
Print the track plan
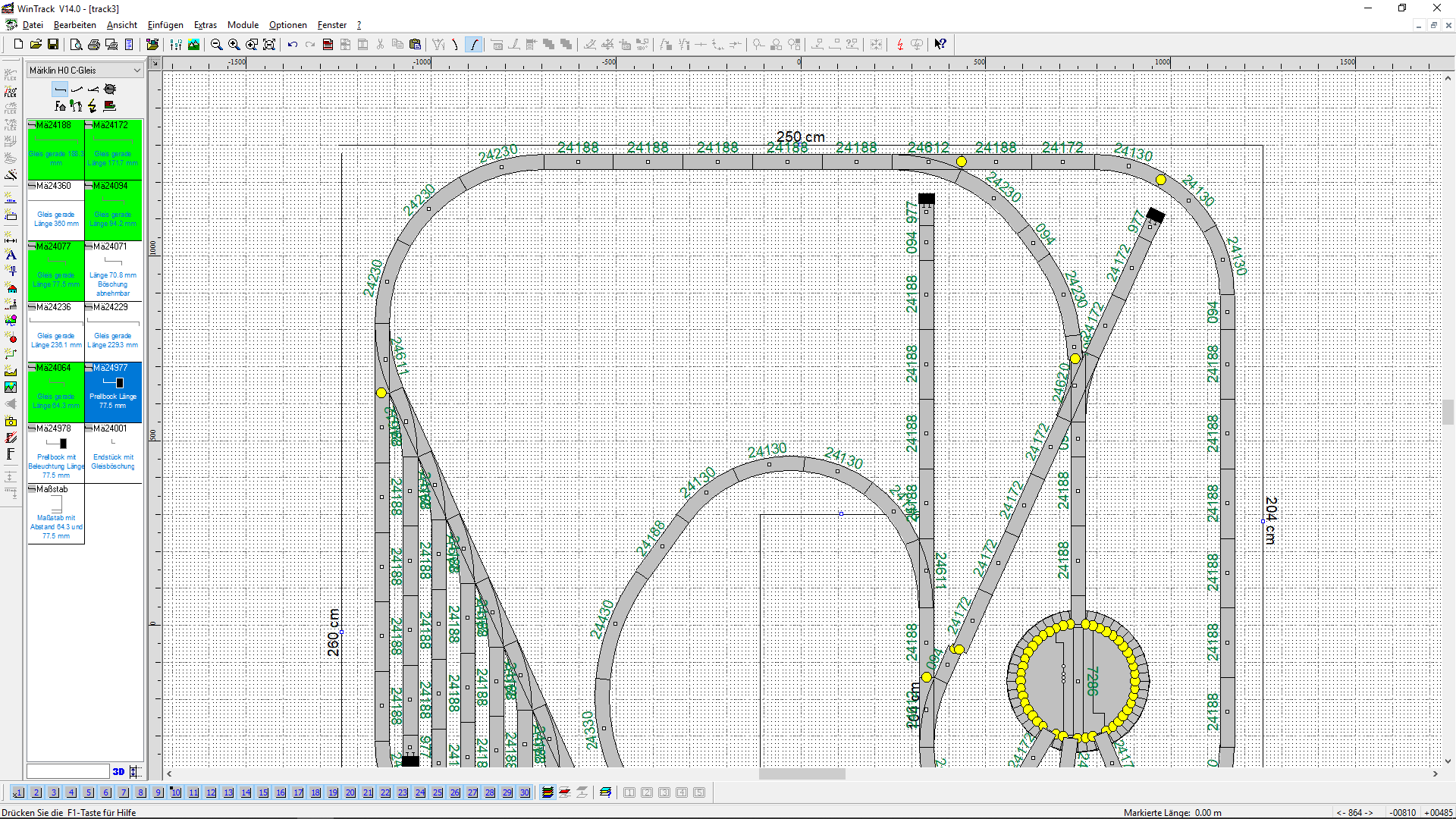[93, 45]
